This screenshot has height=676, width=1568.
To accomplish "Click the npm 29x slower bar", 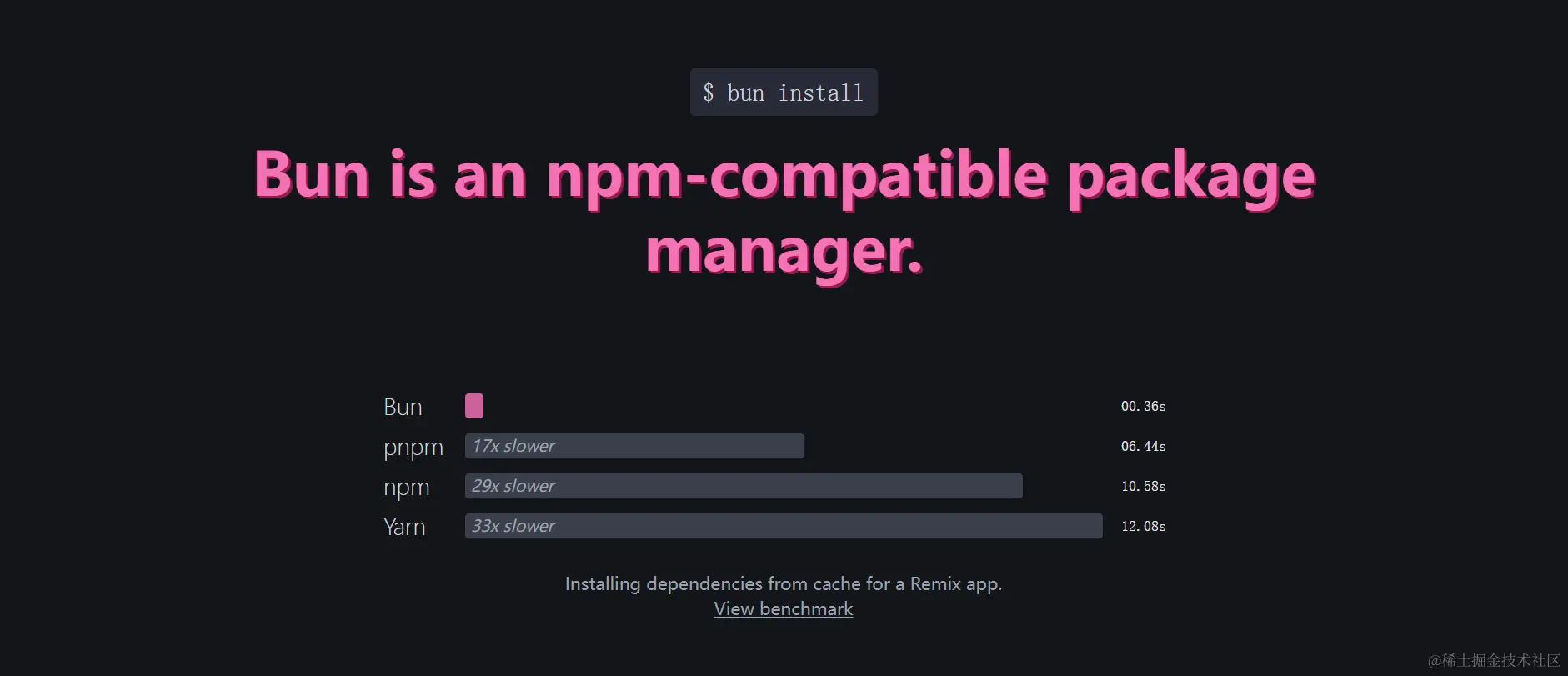I will coord(744,486).
